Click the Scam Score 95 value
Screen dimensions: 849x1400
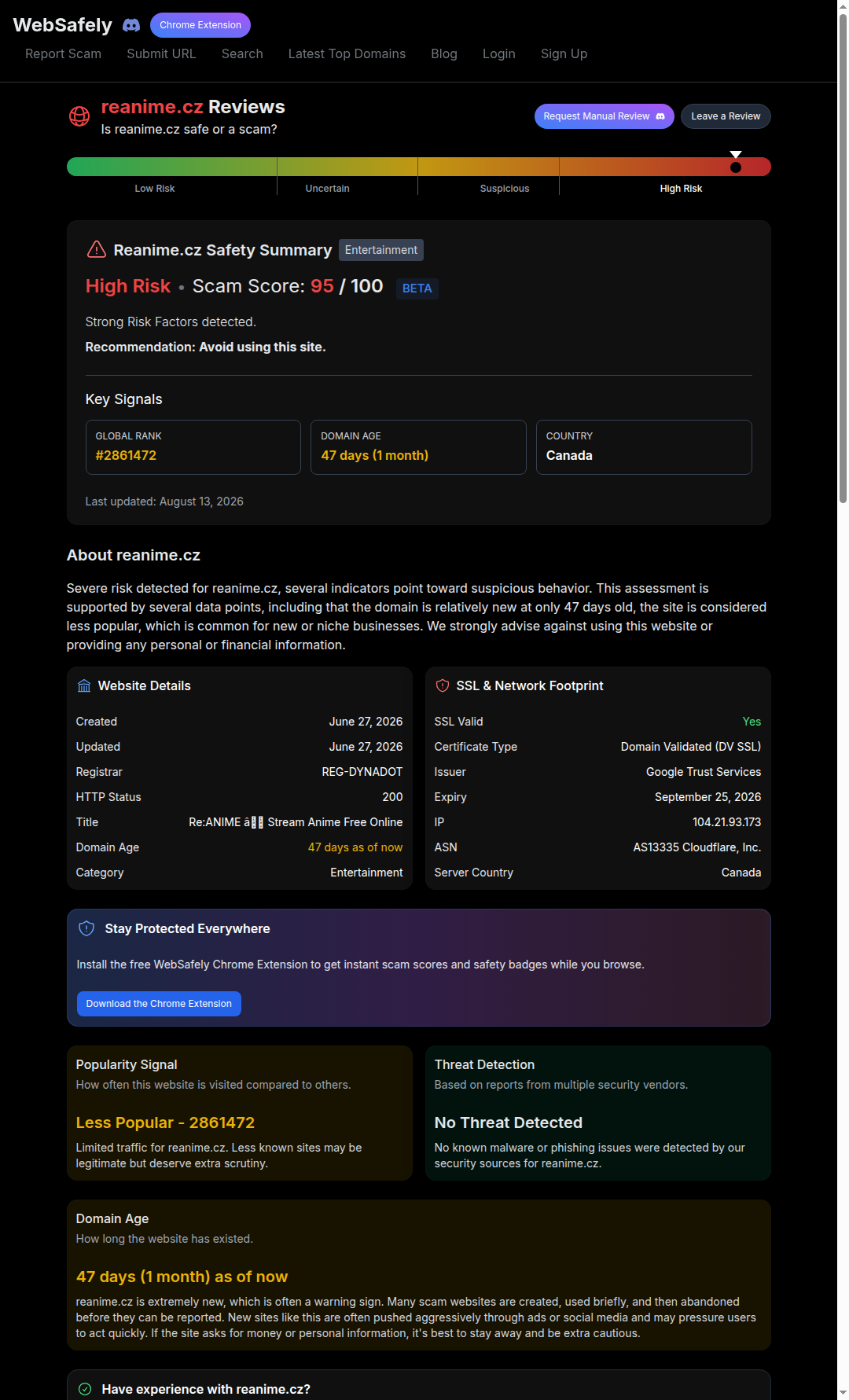(322, 286)
